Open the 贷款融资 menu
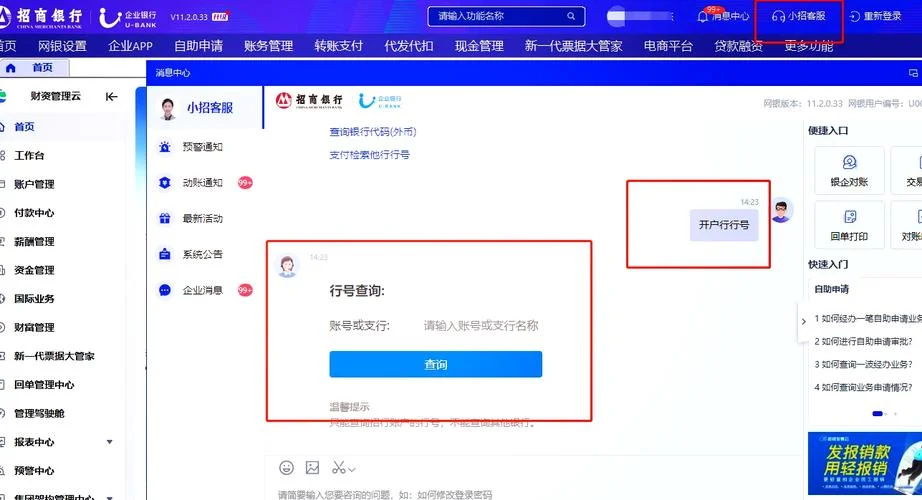 pyautogui.click(x=739, y=46)
